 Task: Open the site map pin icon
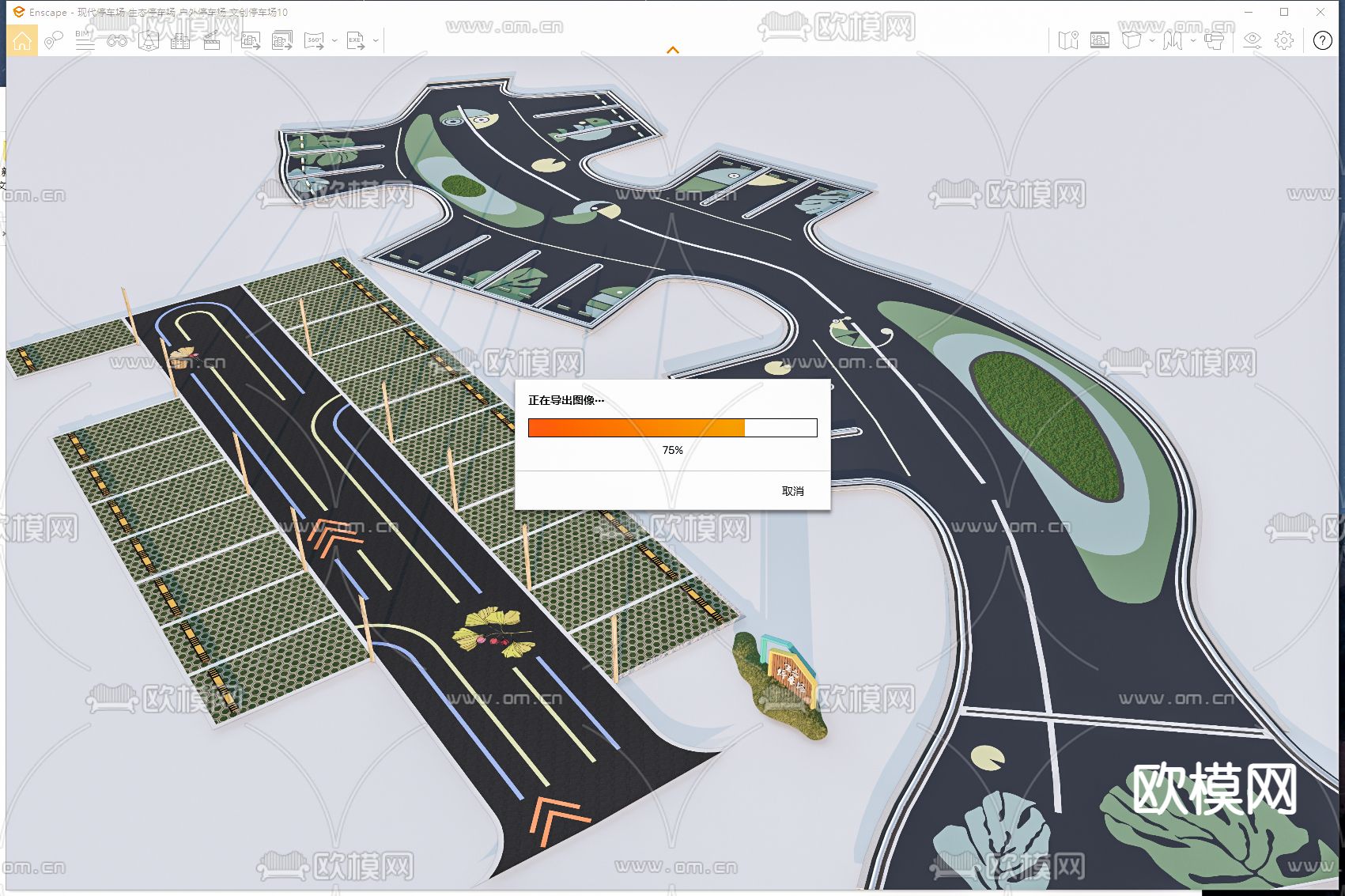1068,40
